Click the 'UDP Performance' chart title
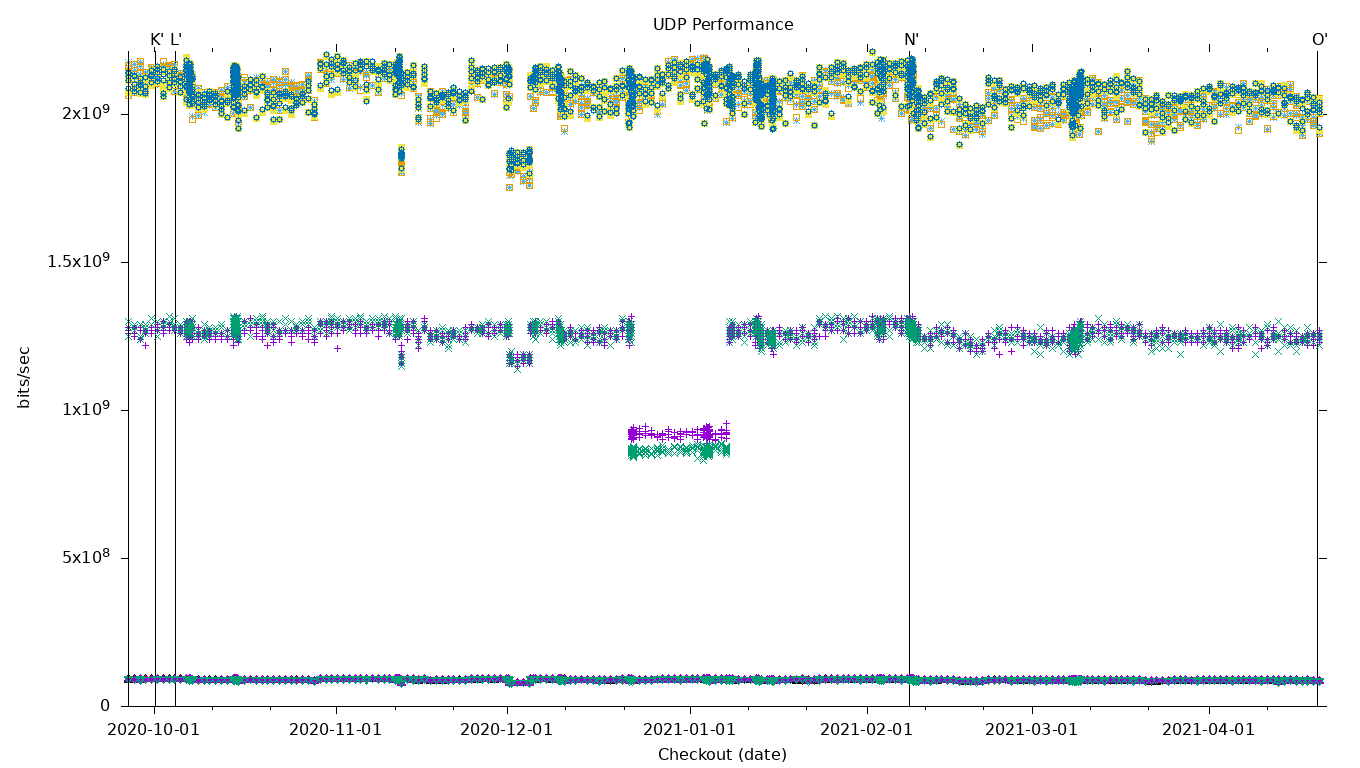 723,25
